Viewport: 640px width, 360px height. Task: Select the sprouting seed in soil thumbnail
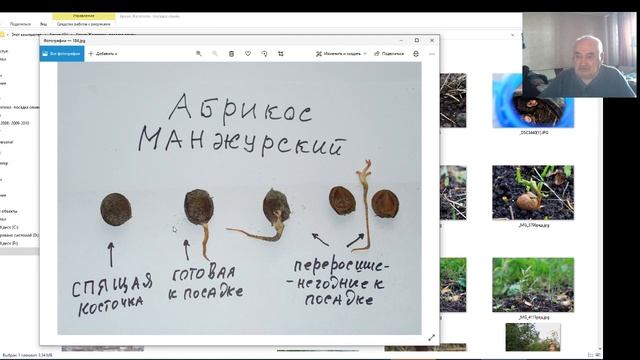click(x=533, y=192)
